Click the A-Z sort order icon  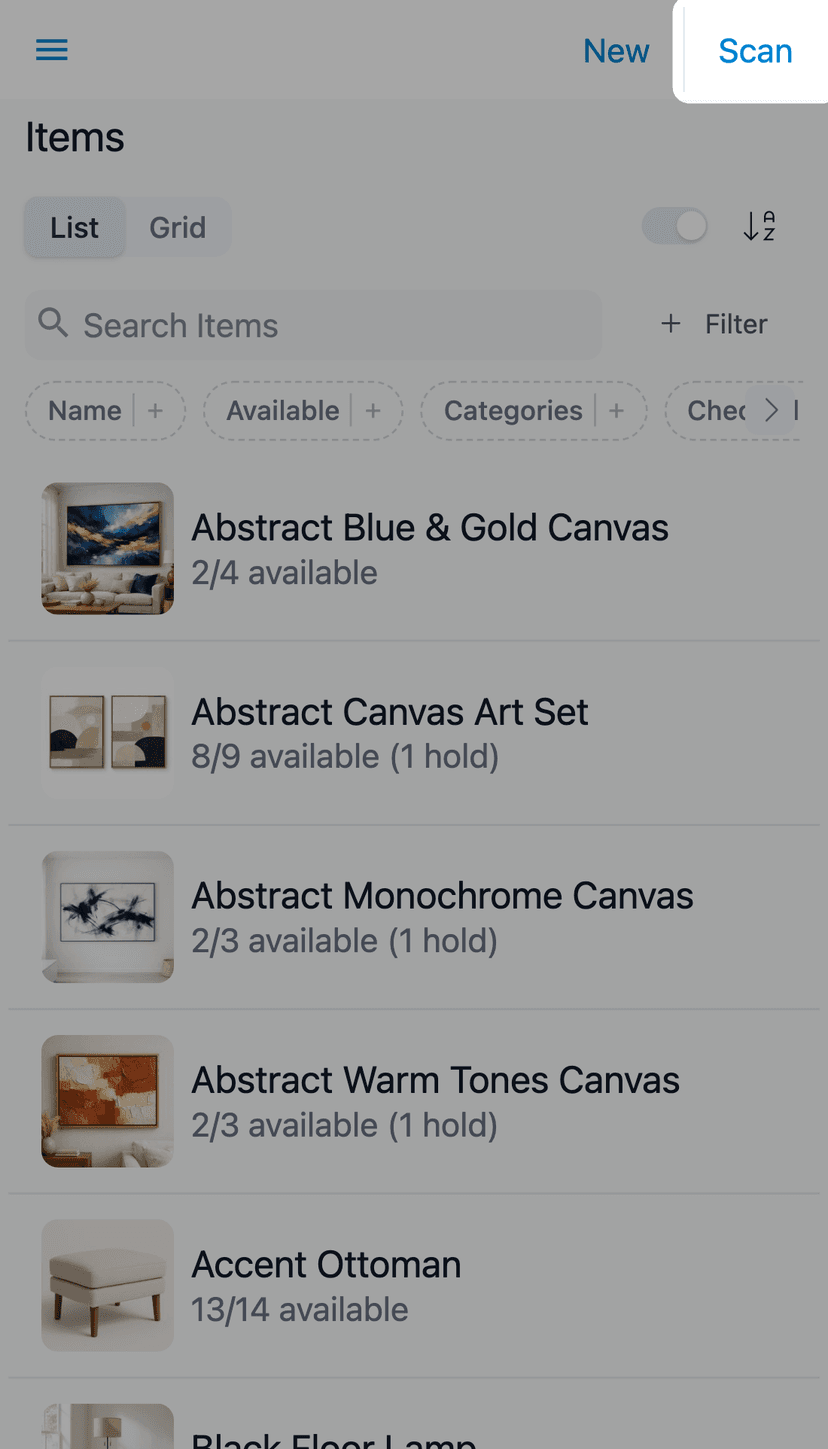tap(759, 227)
